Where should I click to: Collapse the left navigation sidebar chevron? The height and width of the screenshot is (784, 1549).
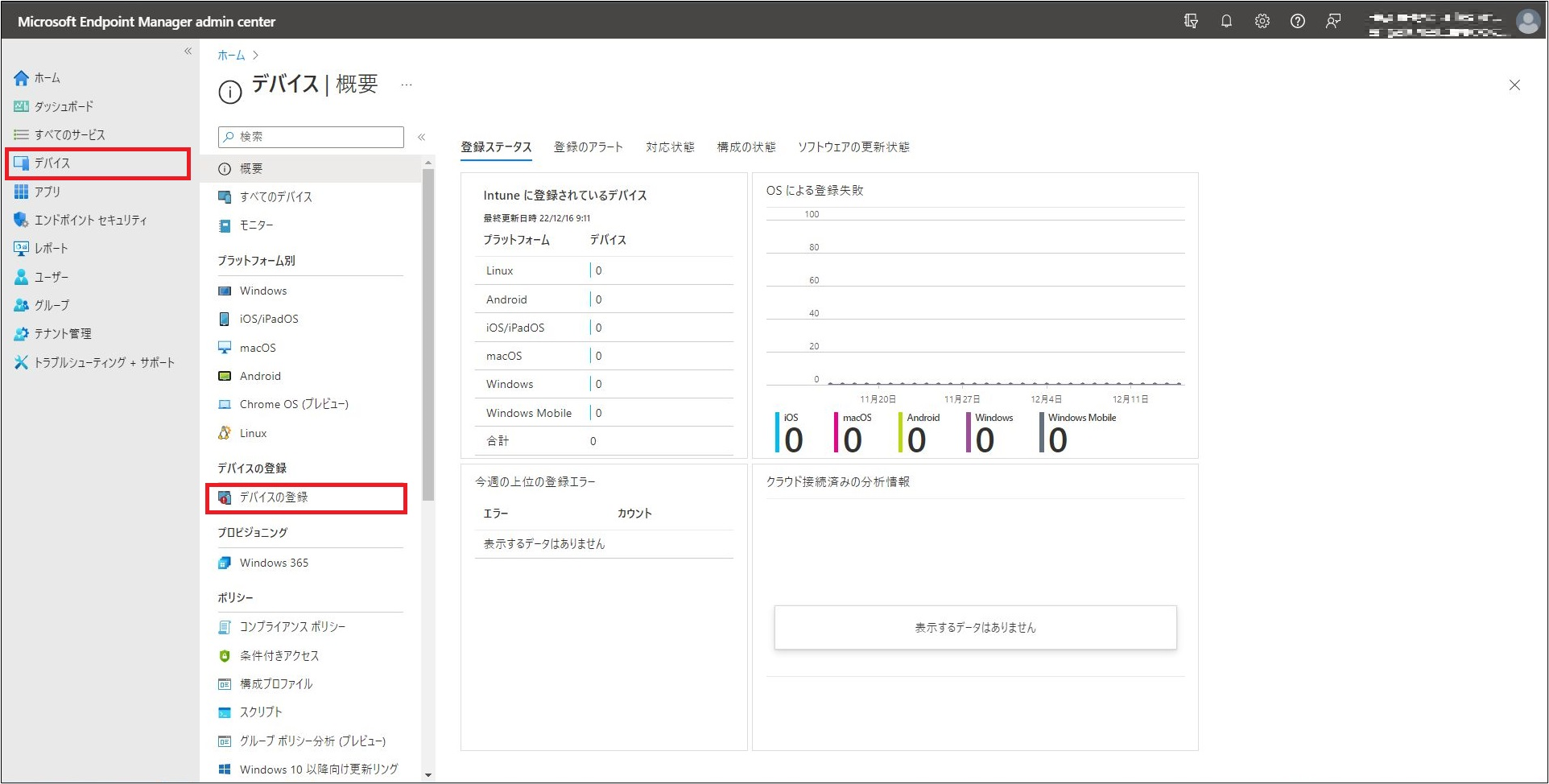click(188, 52)
